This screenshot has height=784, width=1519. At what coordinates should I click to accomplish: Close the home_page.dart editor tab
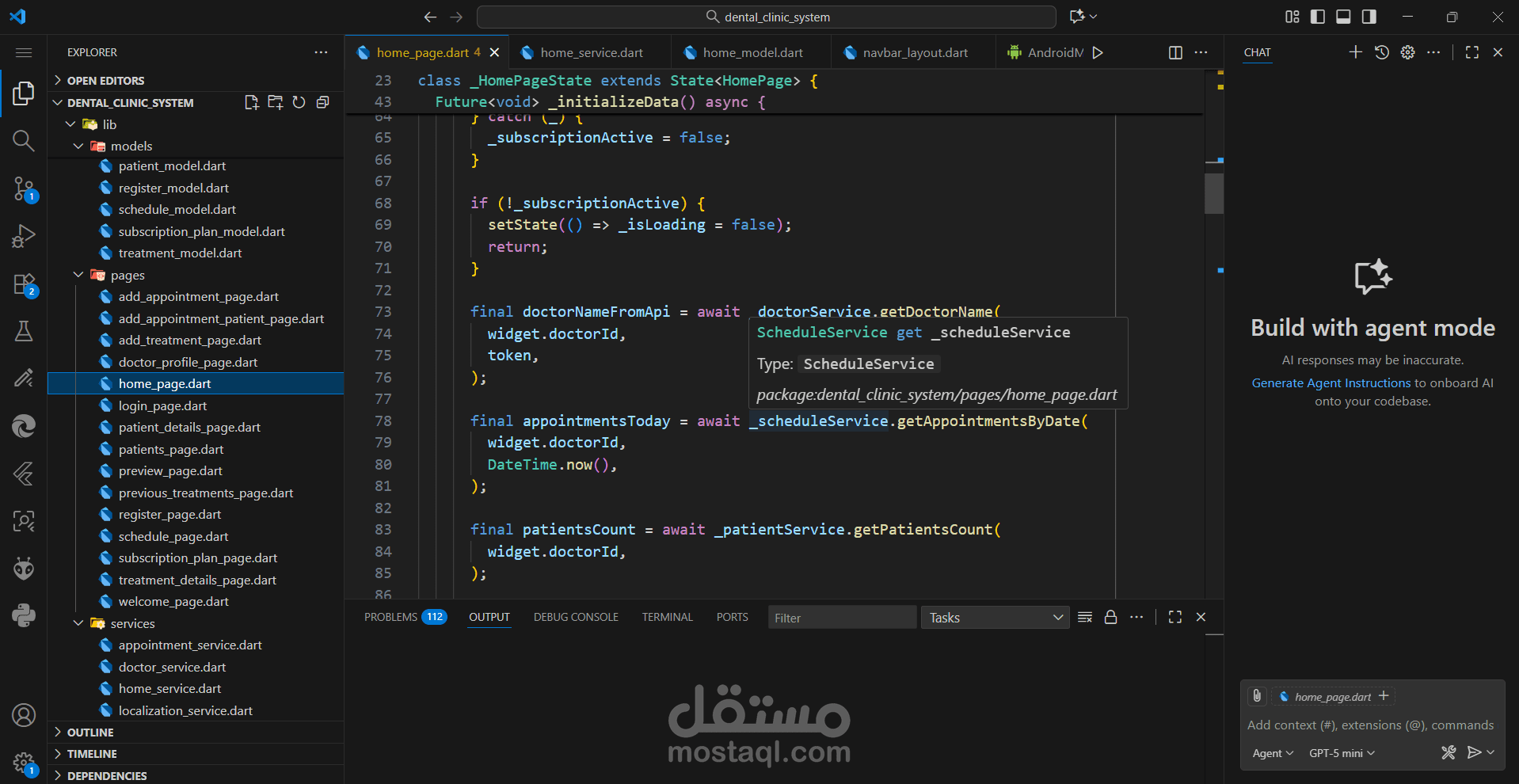495,52
